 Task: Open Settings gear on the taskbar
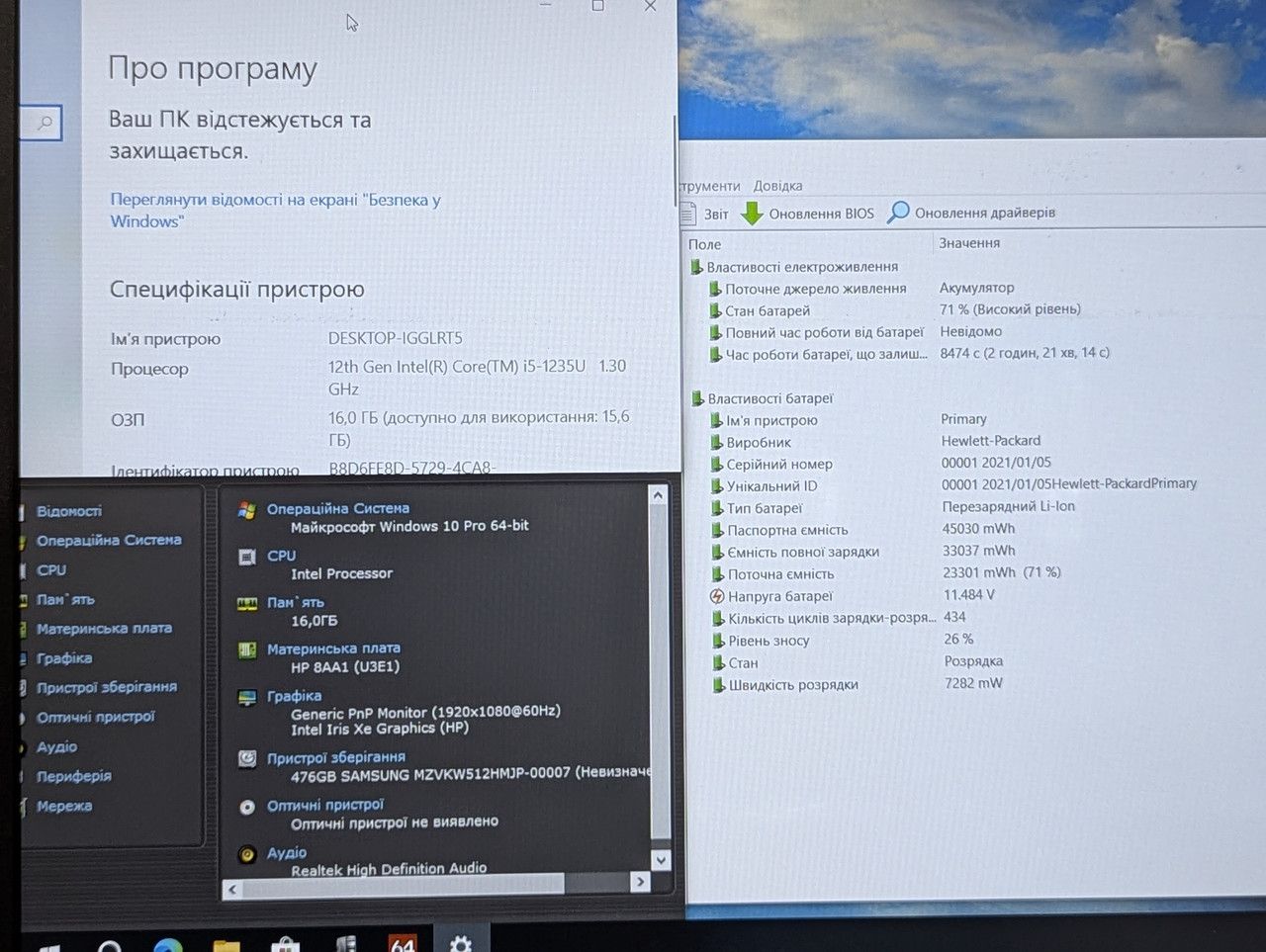[x=460, y=940]
